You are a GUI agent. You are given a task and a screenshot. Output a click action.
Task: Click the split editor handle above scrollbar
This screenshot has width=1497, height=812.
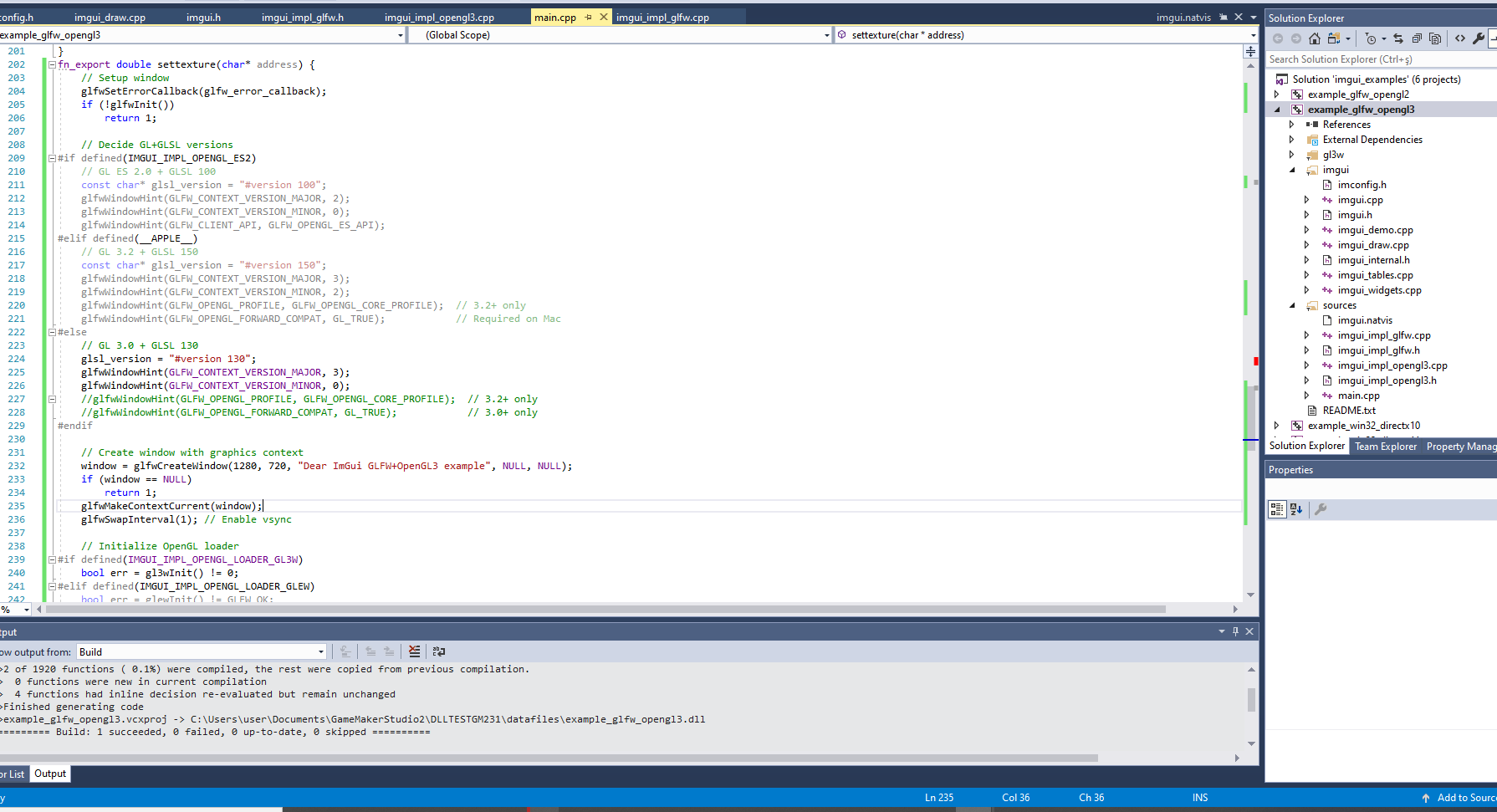(x=1250, y=51)
